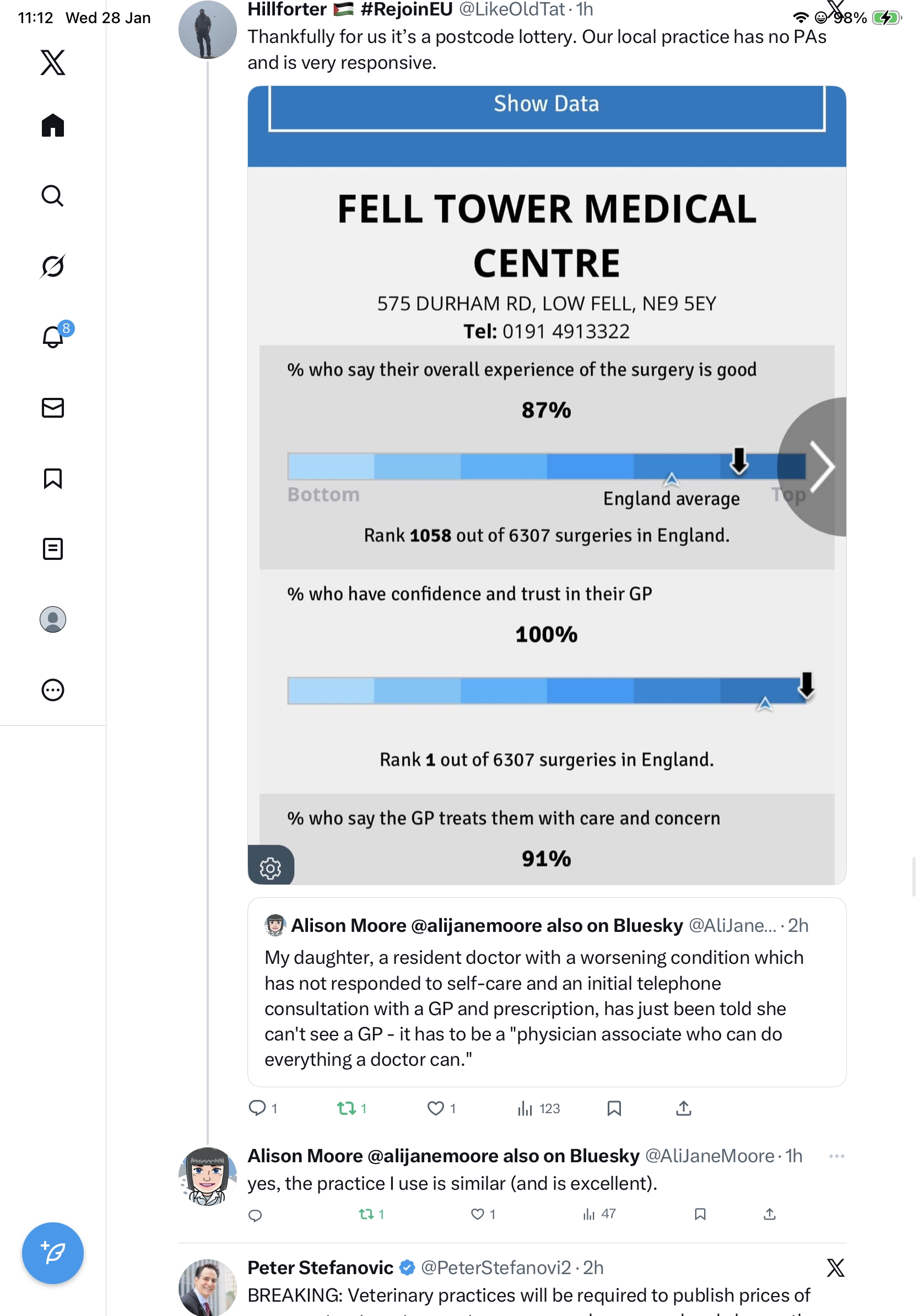Open Profile icon in sidebar

coord(53,619)
